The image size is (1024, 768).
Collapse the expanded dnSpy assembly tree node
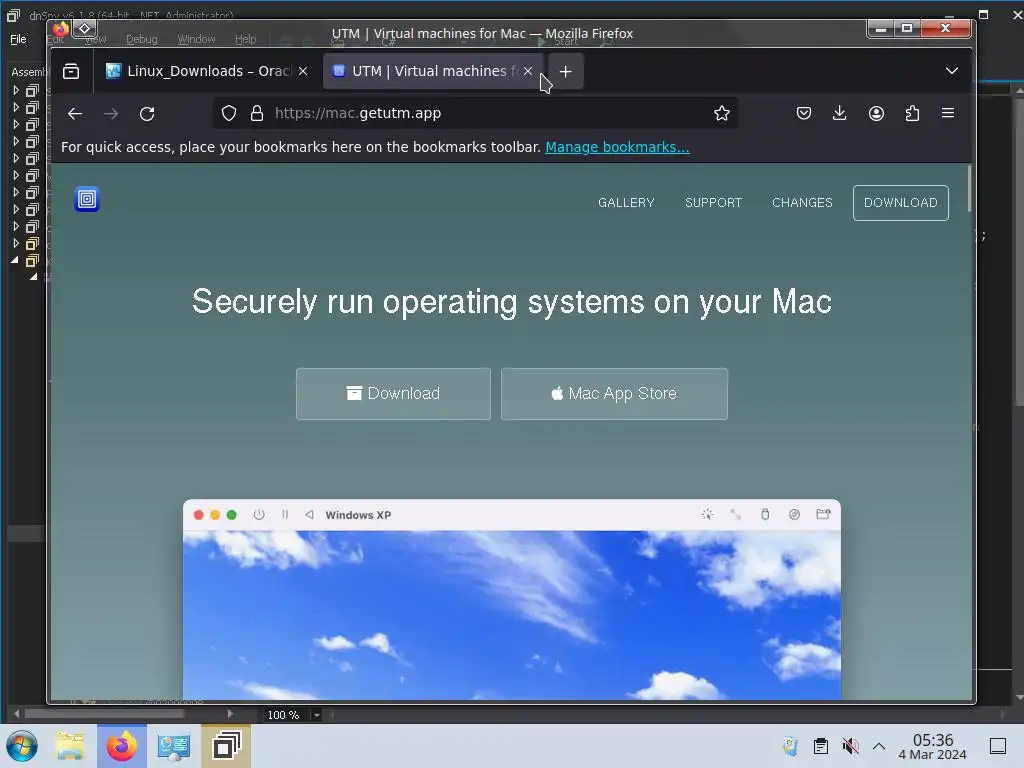[x=15, y=260]
